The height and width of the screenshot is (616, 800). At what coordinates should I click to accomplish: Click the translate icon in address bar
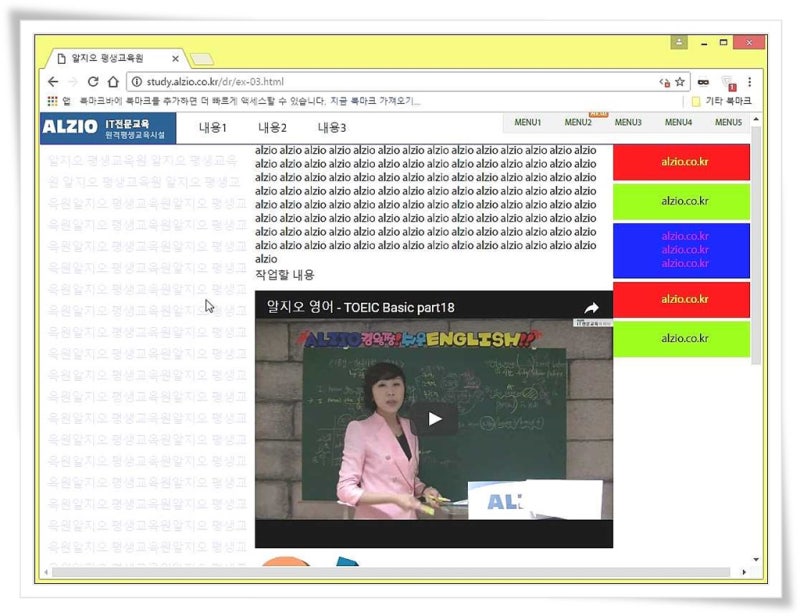pos(664,82)
